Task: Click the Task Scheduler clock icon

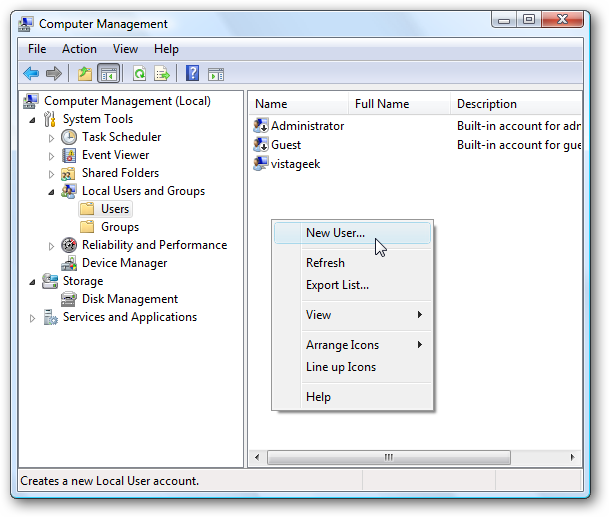Action: 69,137
